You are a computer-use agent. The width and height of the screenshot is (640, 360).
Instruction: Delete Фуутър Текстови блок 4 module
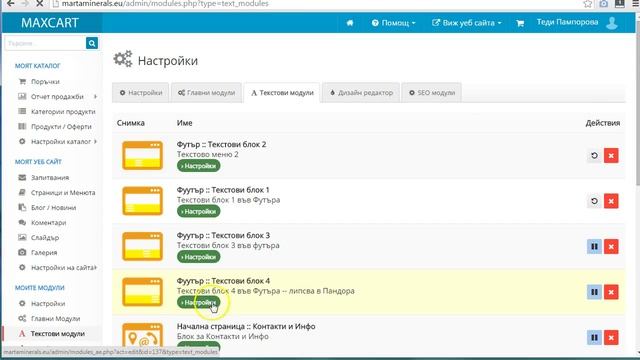pyautogui.click(x=611, y=292)
